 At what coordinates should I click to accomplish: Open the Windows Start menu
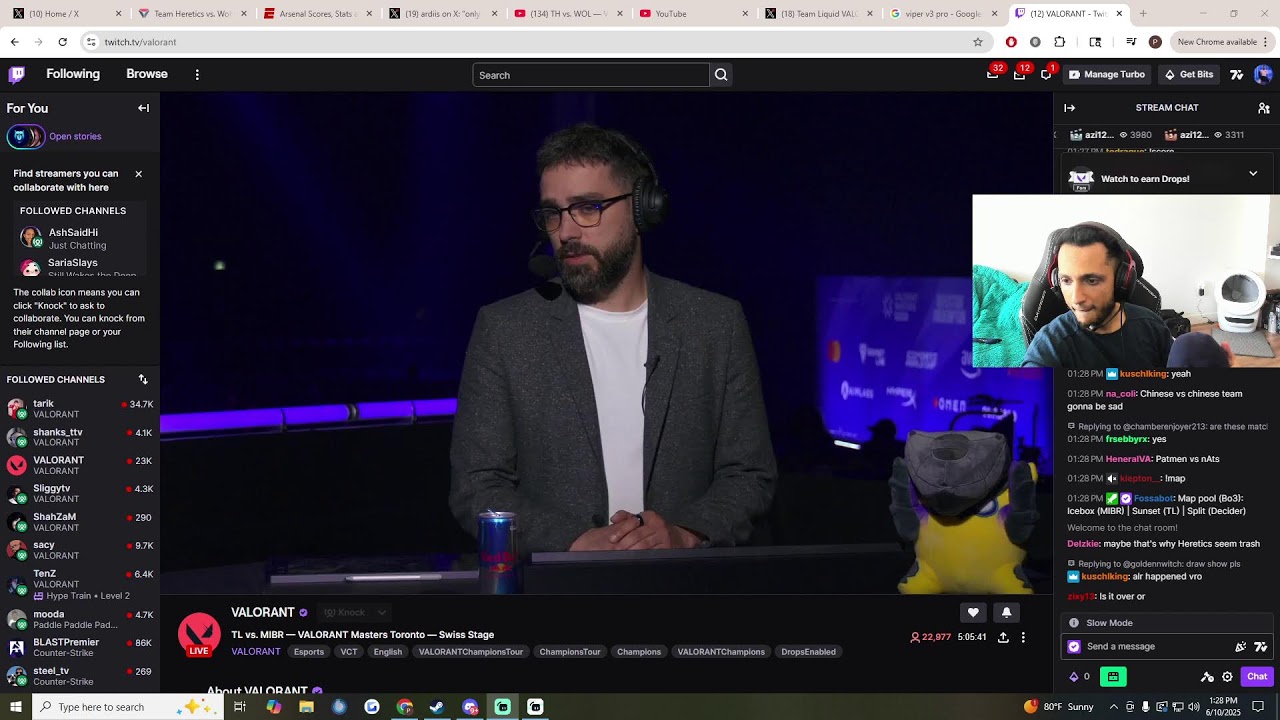(x=15, y=707)
